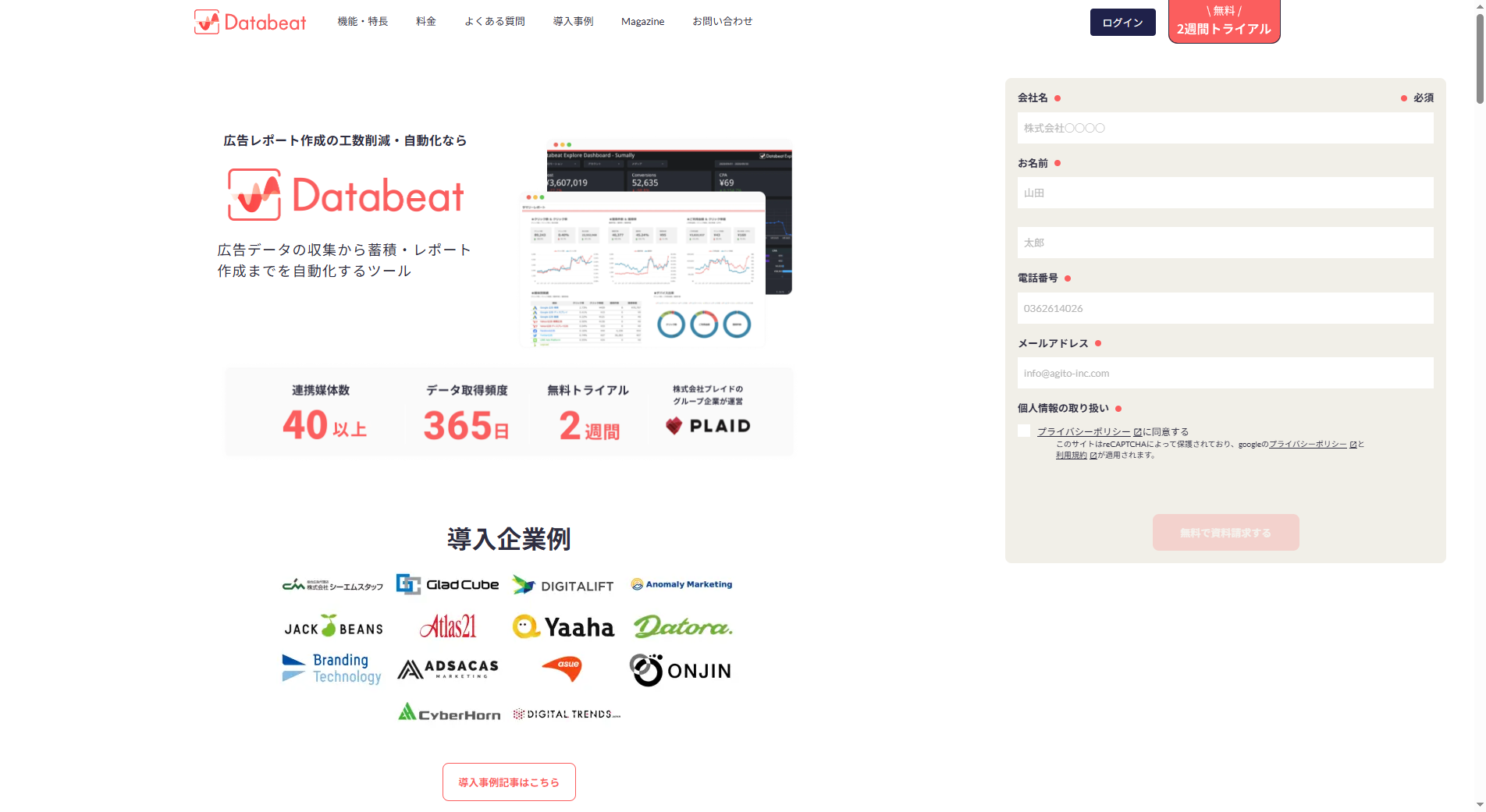The image size is (1486, 812).
Task: Start the 2週間トライアル free trial
Action: (x=1224, y=21)
